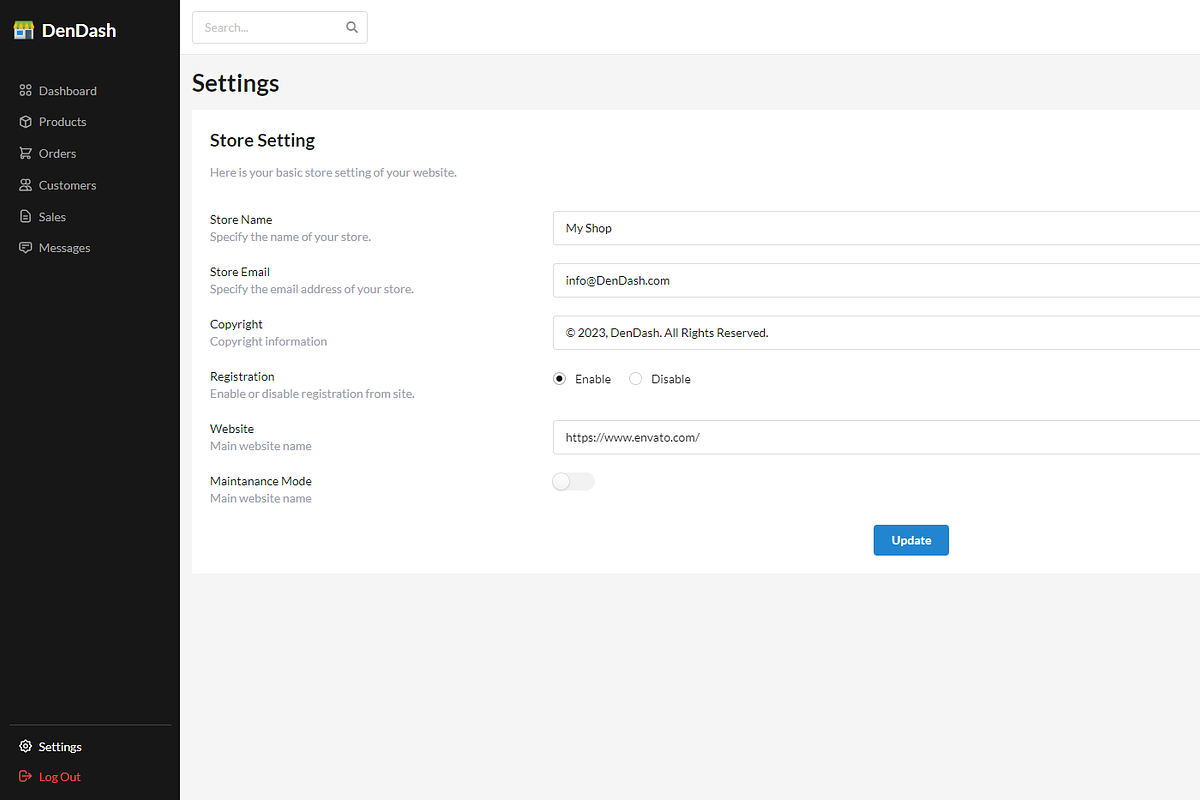Toggle the Maintanance Mode switch
This screenshot has height=800, width=1200.
tap(573, 482)
